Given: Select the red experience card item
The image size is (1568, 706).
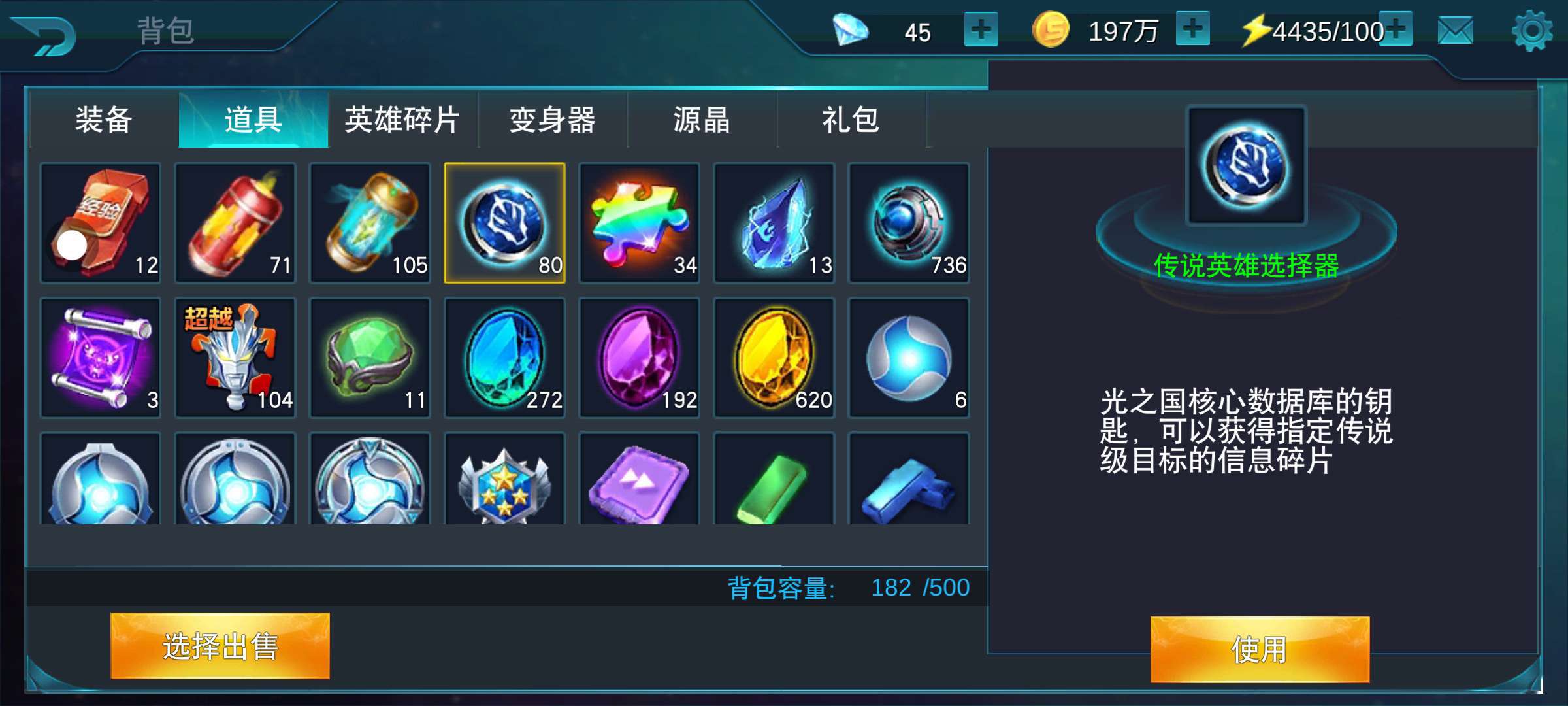Looking at the screenshot, I should pyautogui.click(x=100, y=223).
